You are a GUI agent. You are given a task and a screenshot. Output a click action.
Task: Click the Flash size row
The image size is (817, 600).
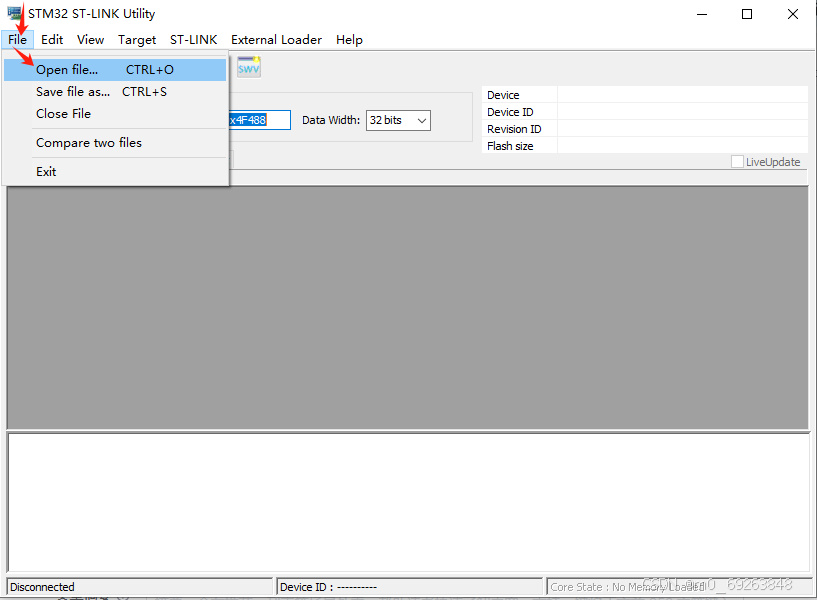(645, 146)
